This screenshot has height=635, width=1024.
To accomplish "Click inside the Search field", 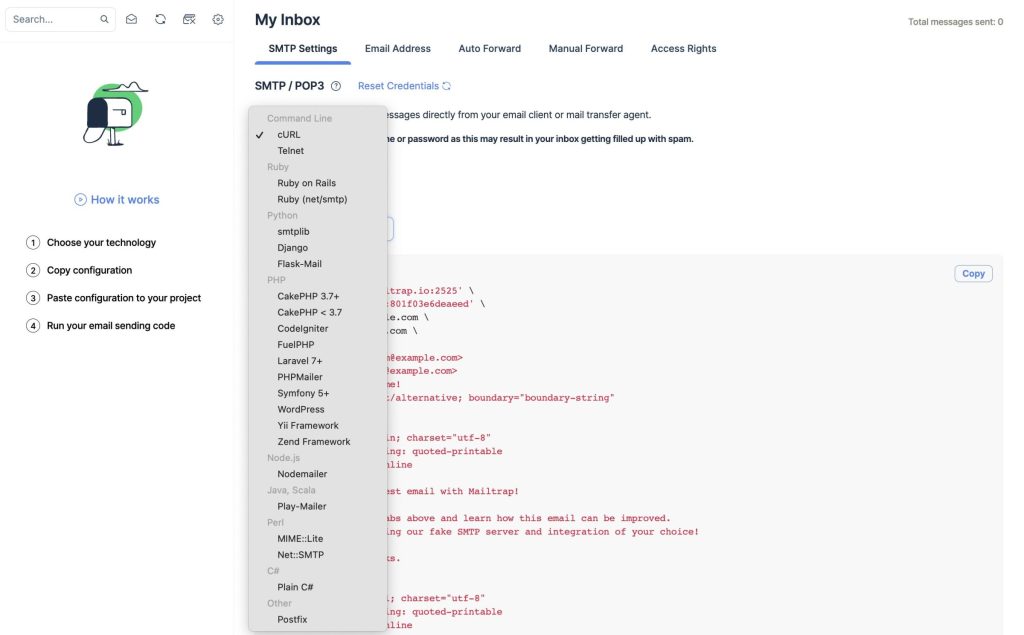I will (55, 19).
